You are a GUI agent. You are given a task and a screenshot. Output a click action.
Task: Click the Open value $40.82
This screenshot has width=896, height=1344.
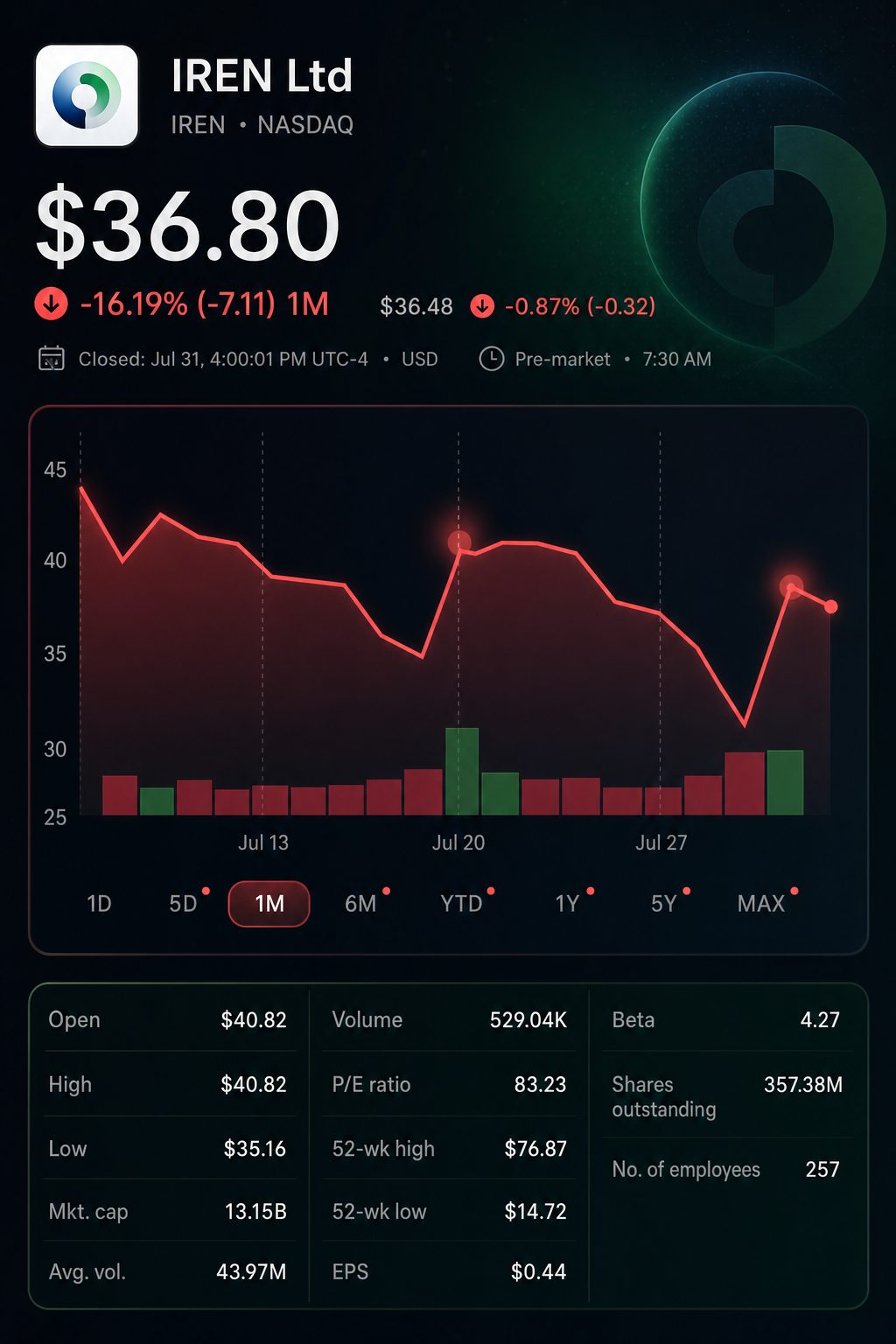[254, 1019]
